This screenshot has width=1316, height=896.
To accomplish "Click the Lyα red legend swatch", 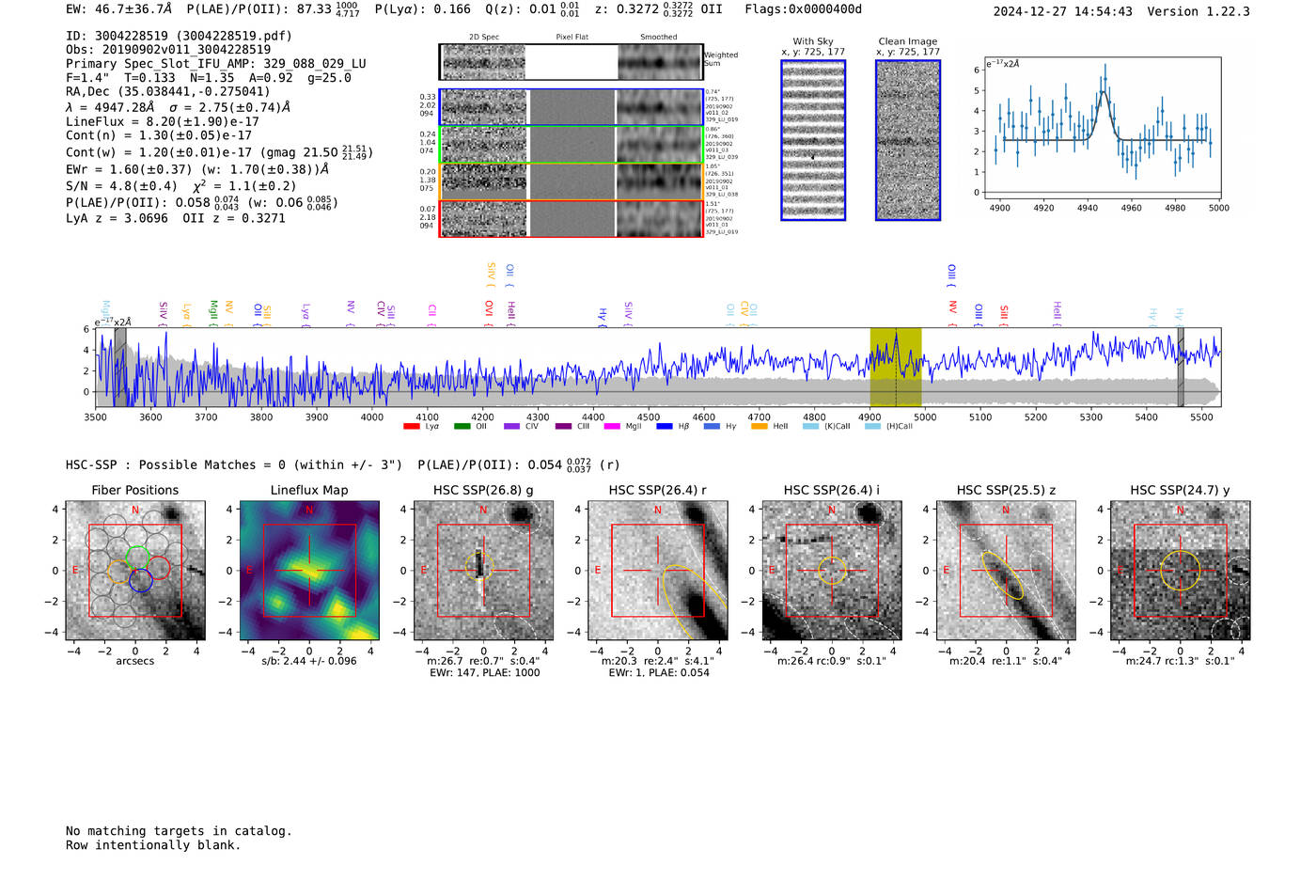I will click(x=411, y=427).
